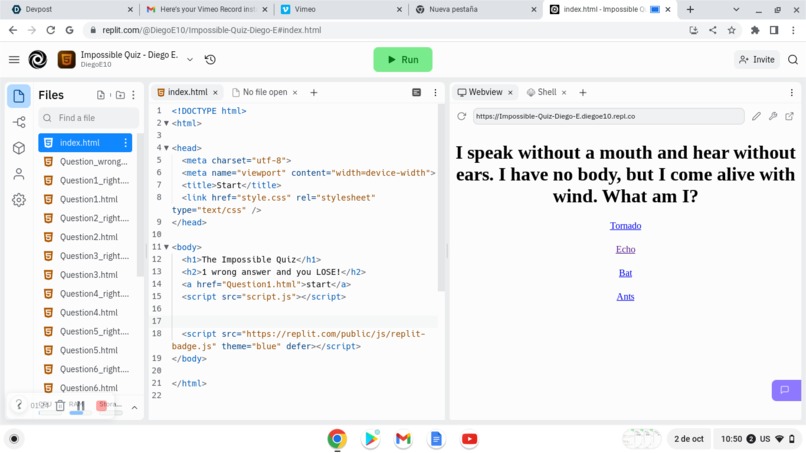Open the editor pane three-dot menu
Image resolution: width=806 pixels, height=453 pixels.
tap(435, 93)
